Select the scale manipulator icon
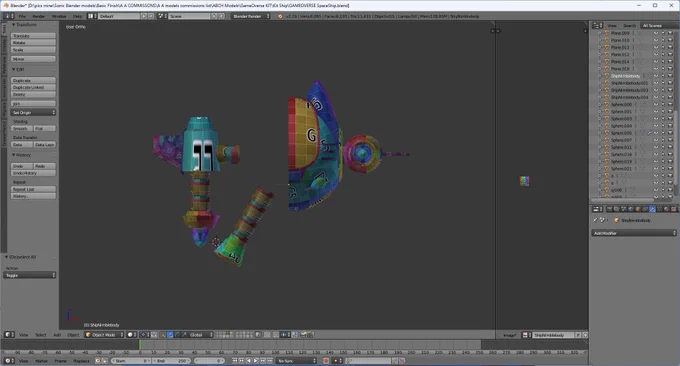680x366 pixels. (184, 335)
